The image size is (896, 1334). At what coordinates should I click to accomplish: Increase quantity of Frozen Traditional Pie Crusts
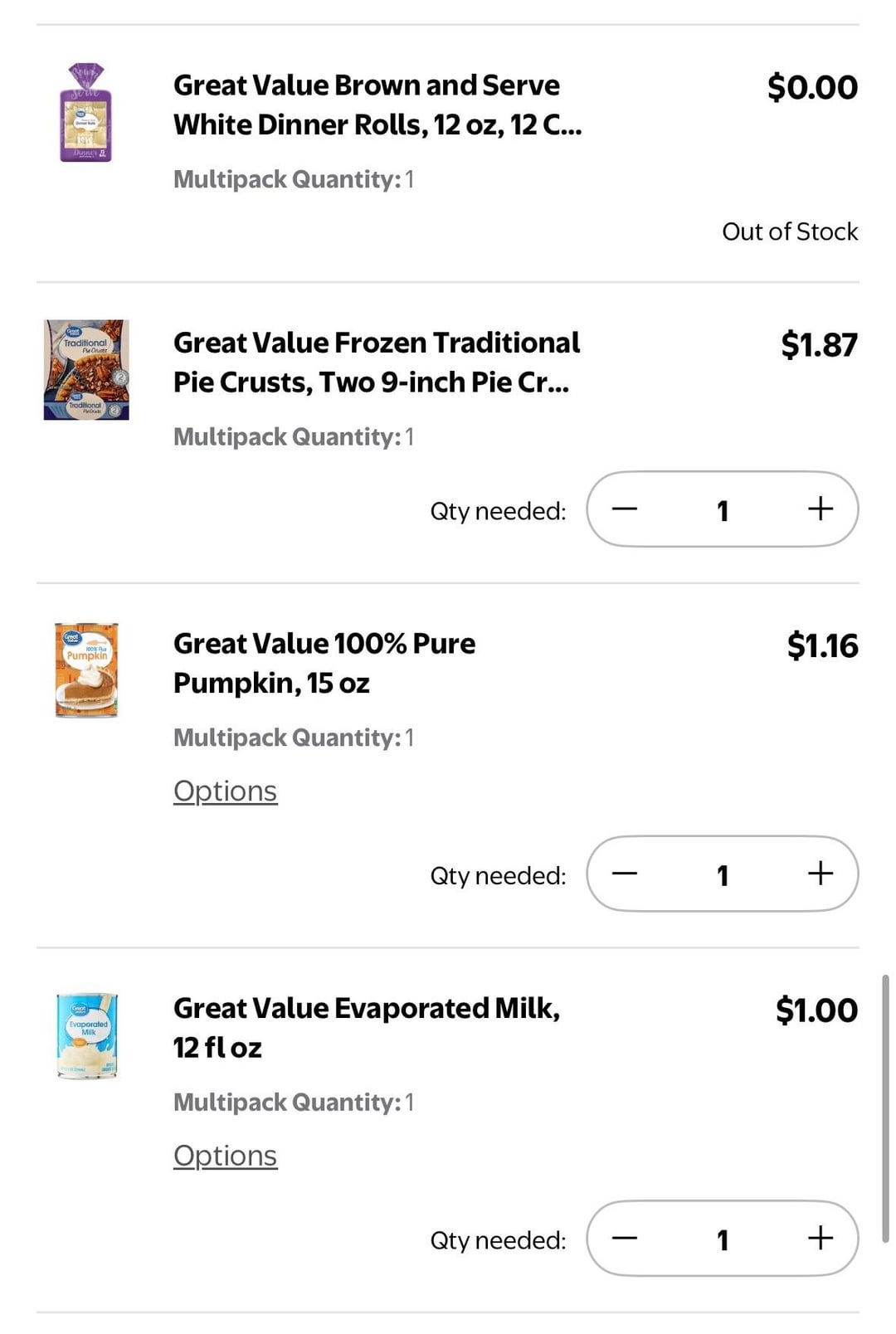pos(820,509)
